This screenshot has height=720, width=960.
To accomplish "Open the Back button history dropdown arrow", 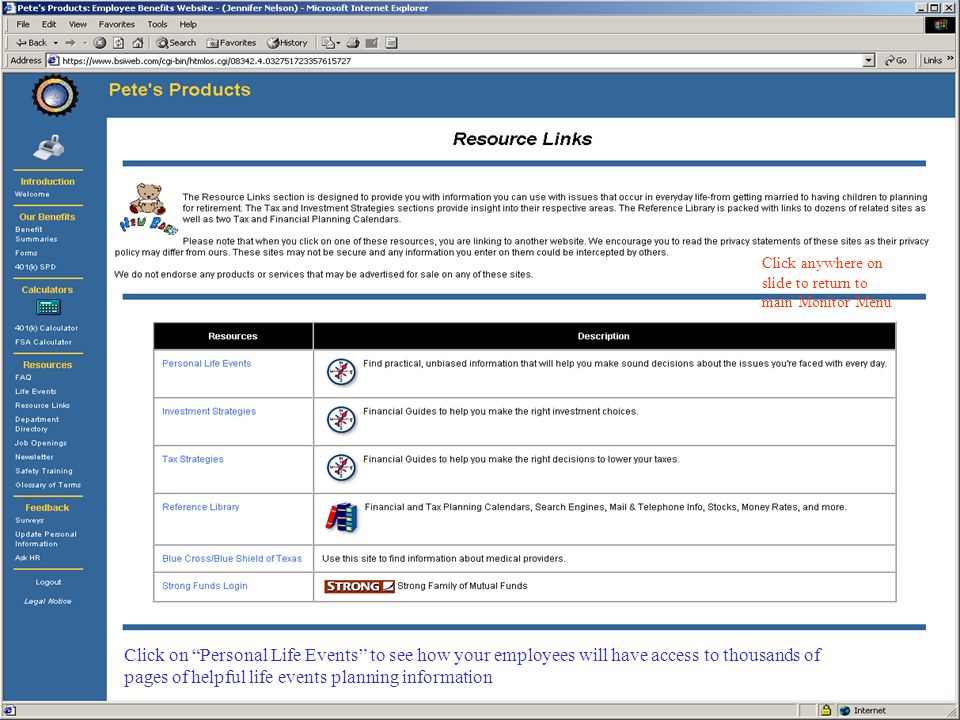I will [56, 43].
